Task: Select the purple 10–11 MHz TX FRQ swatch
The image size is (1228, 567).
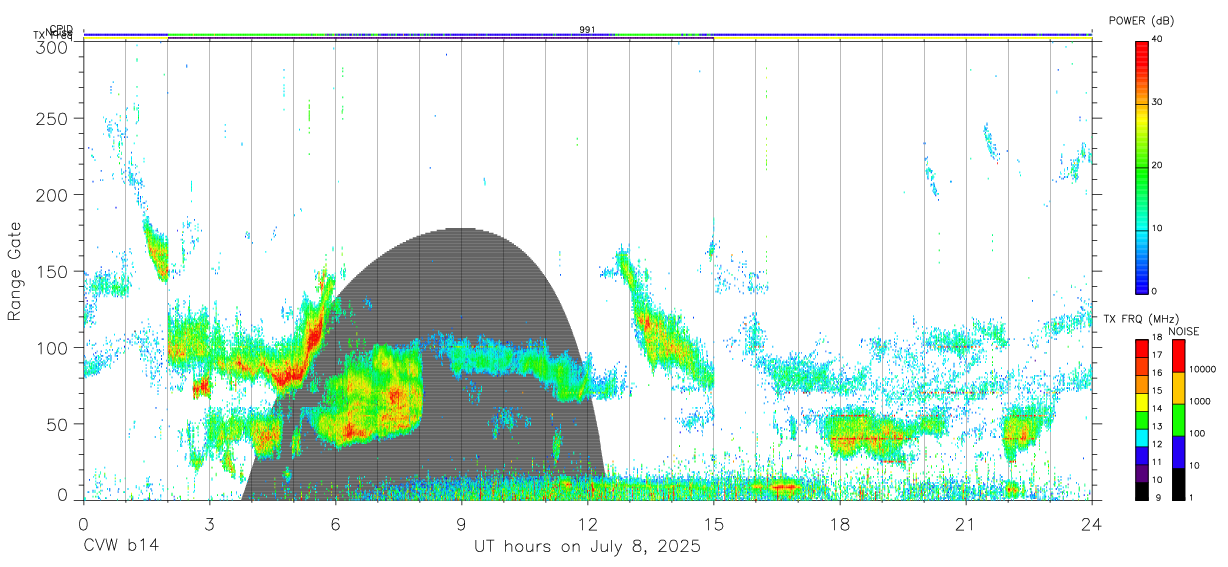Action: pyautogui.click(x=1141, y=473)
